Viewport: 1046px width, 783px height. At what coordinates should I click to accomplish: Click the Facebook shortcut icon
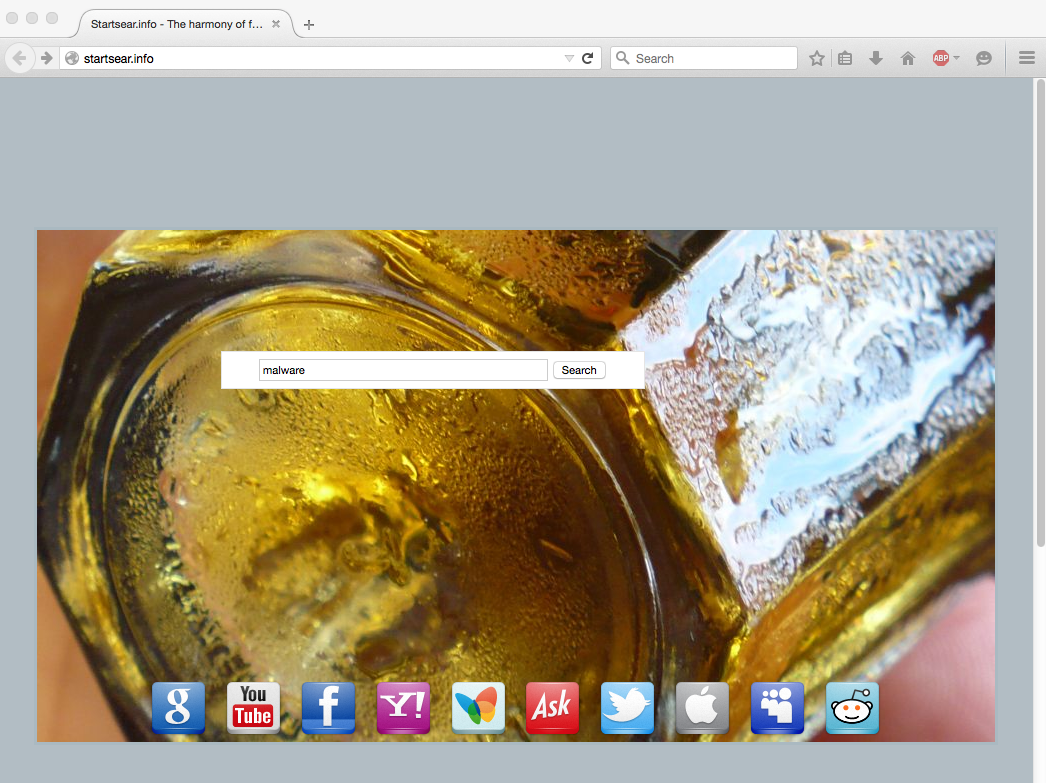click(328, 708)
